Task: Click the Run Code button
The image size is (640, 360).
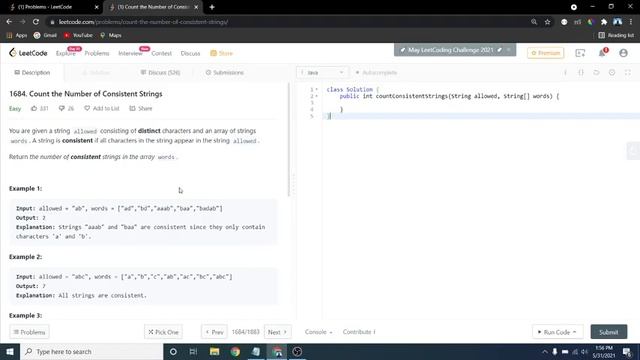Action: coord(558,332)
